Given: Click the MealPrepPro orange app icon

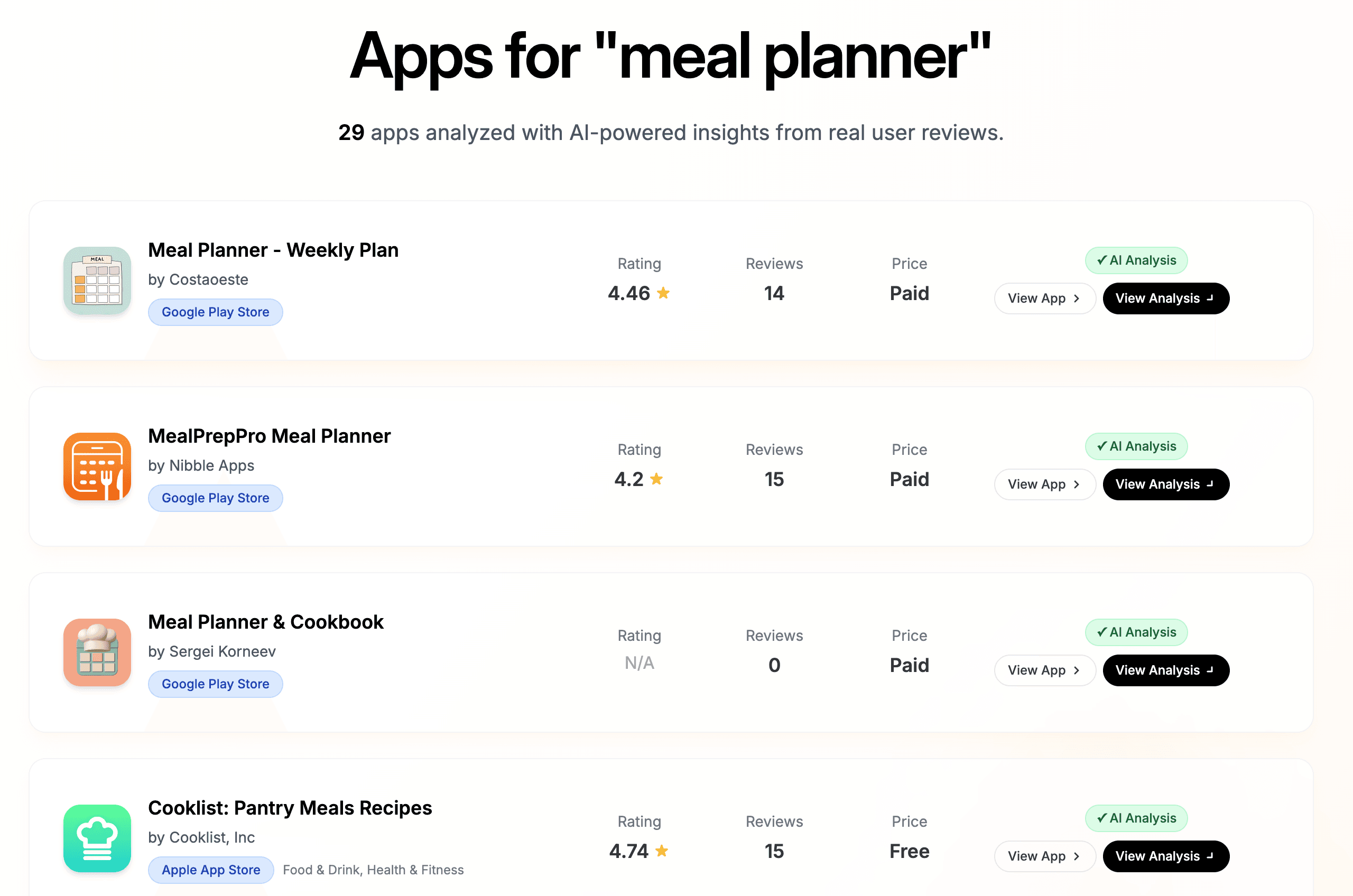Looking at the screenshot, I should pyautogui.click(x=97, y=466).
